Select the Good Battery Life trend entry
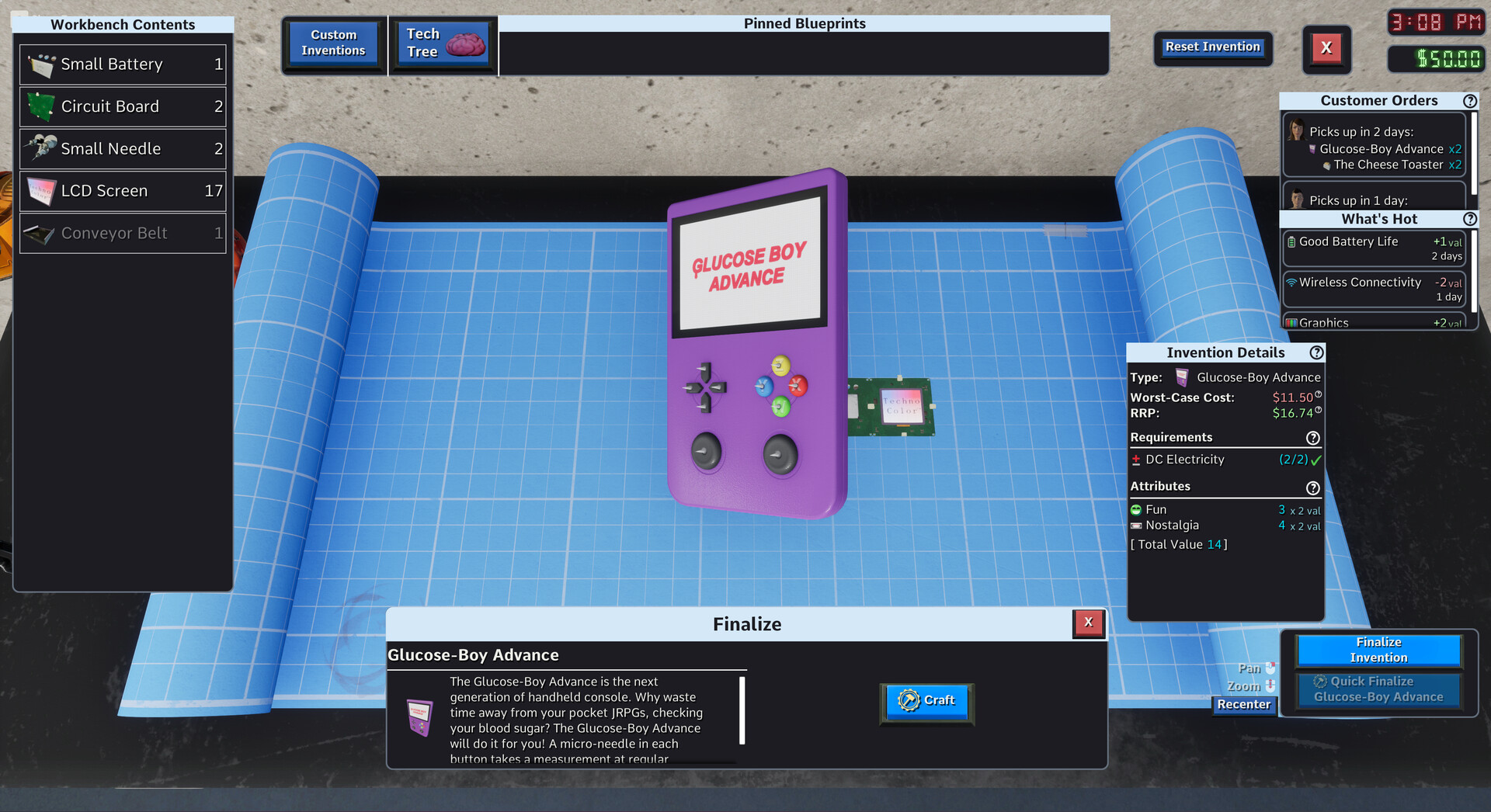The image size is (1491, 812). point(1374,248)
